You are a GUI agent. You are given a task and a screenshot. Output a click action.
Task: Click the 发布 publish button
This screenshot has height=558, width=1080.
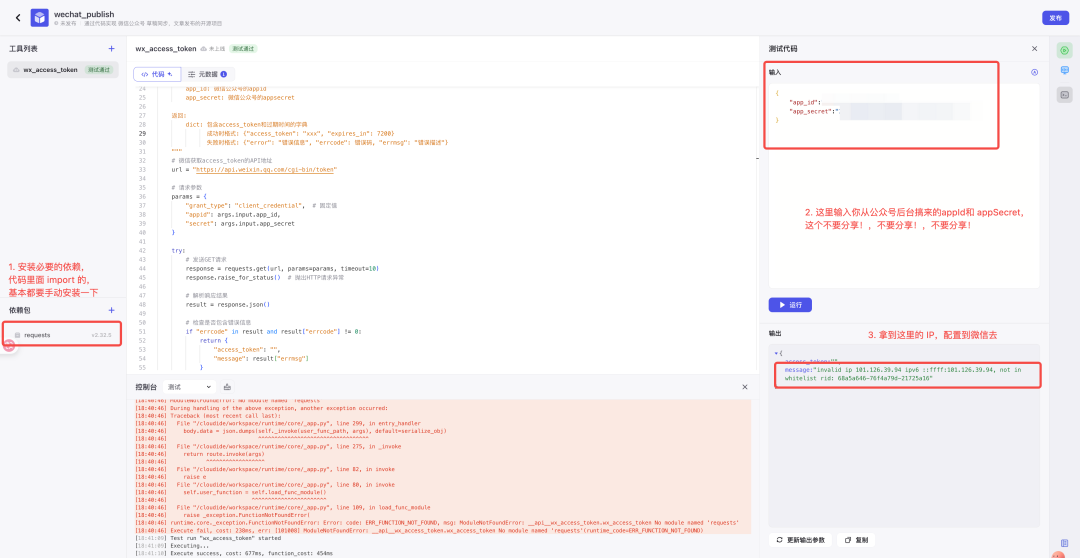pyautogui.click(x=1055, y=18)
